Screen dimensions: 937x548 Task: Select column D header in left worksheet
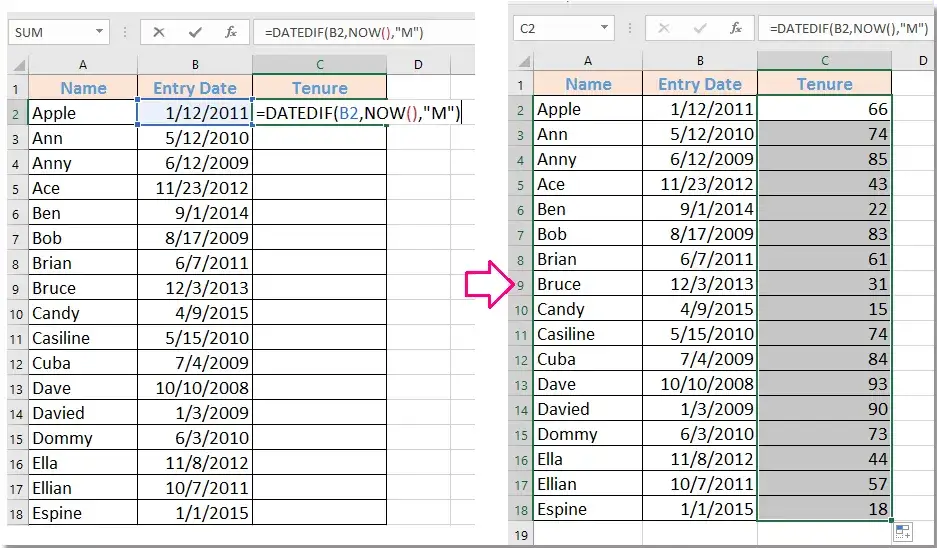point(417,65)
